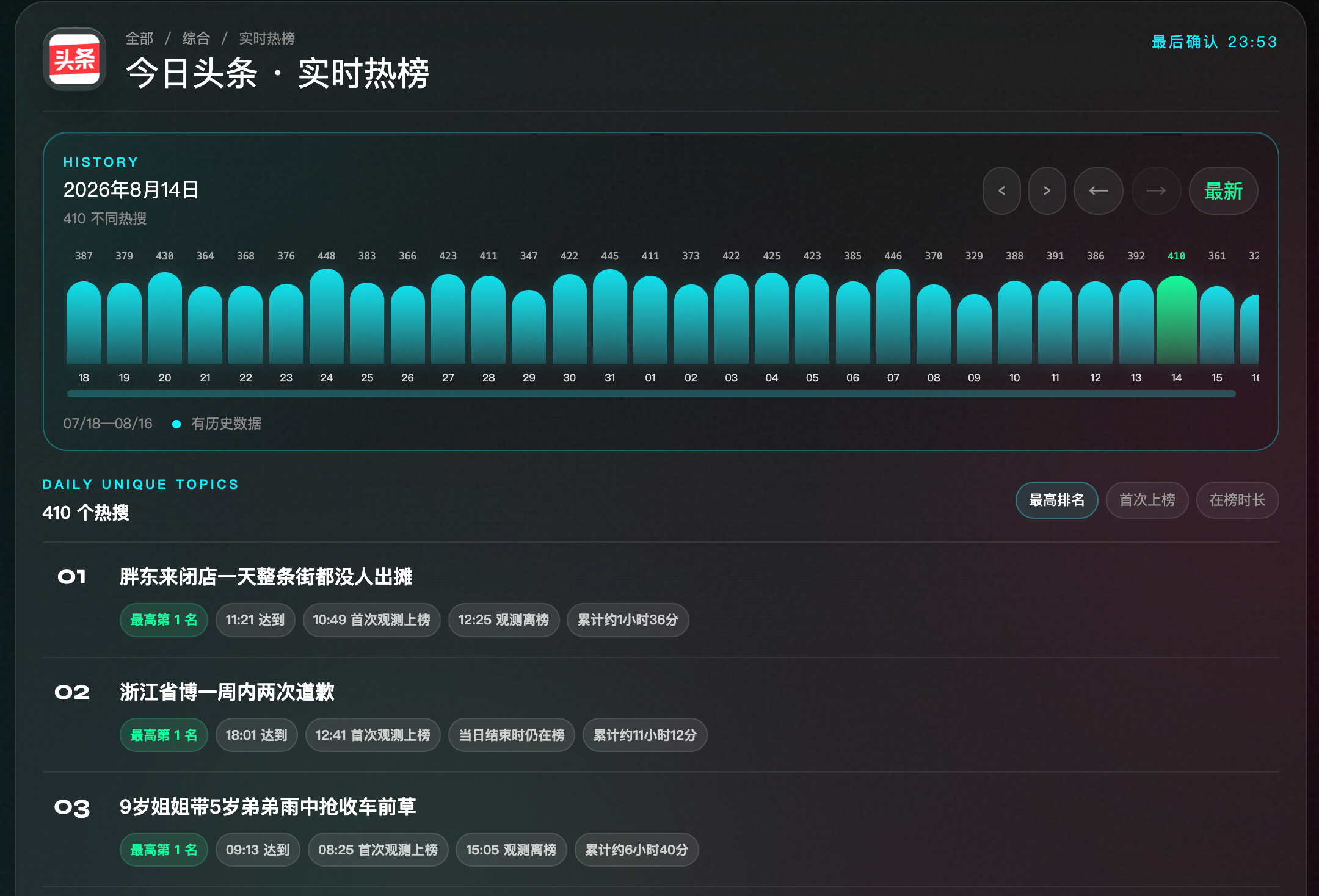Jump forward with the long right arrow
Viewport: 1319px width, 896px height.
tap(1156, 191)
